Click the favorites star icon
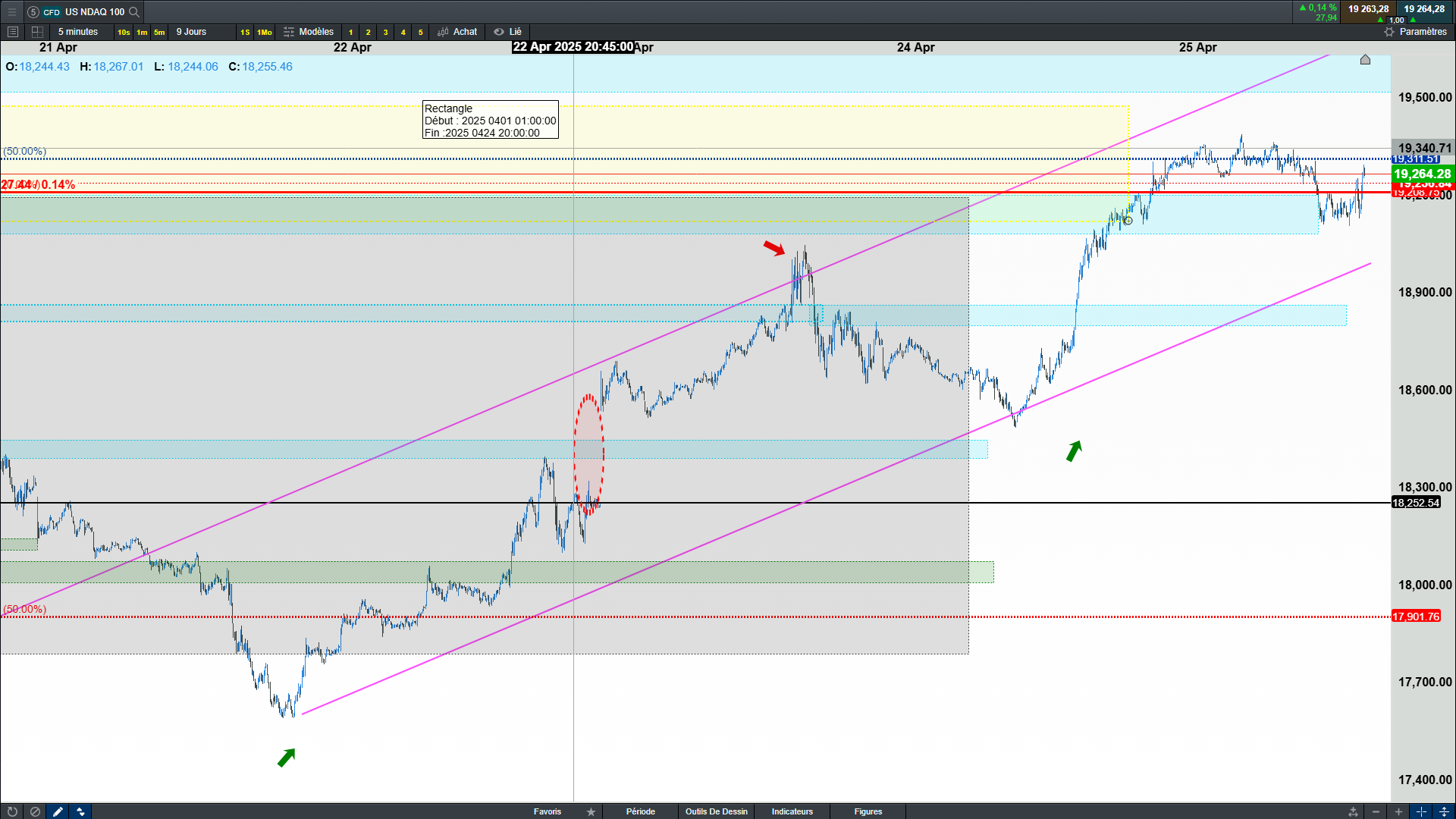Image resolution: width=1456 pixels, height=819 pixels. 591,811
